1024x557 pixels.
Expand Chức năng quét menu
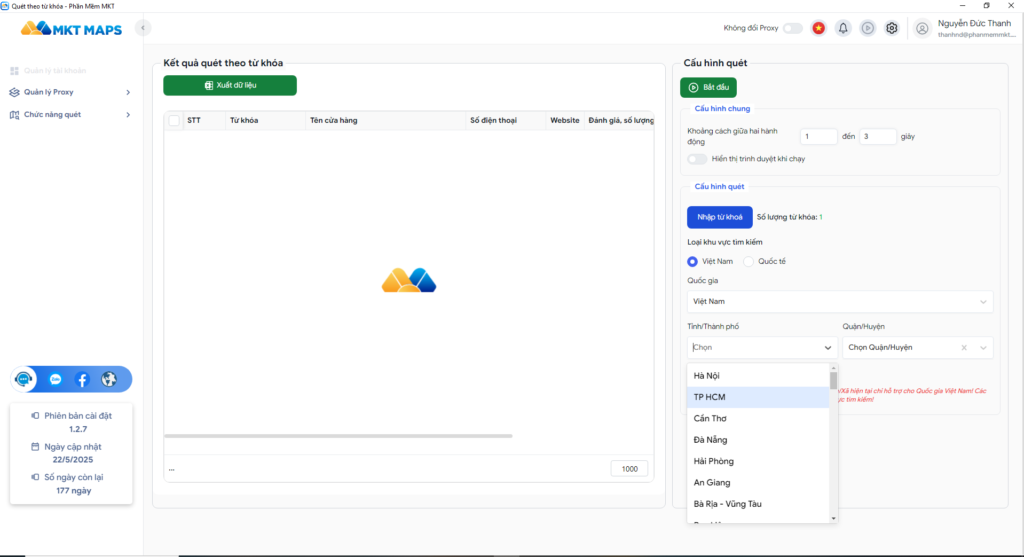70,114
